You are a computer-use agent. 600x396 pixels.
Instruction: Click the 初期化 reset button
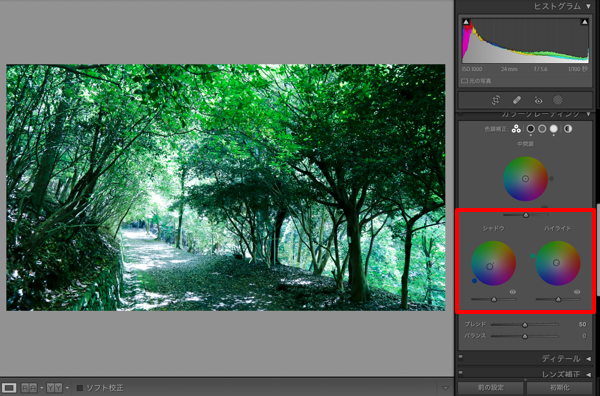[x=559, y=388]
